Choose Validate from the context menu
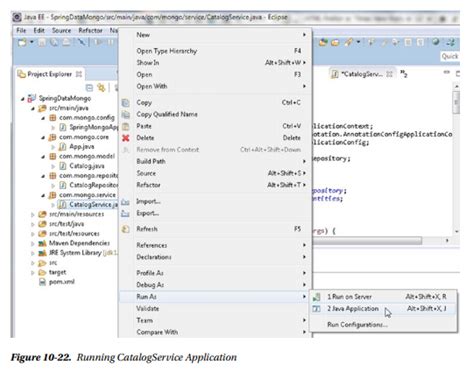This screenshot has width=474, height=372. (x=215, y=309)
